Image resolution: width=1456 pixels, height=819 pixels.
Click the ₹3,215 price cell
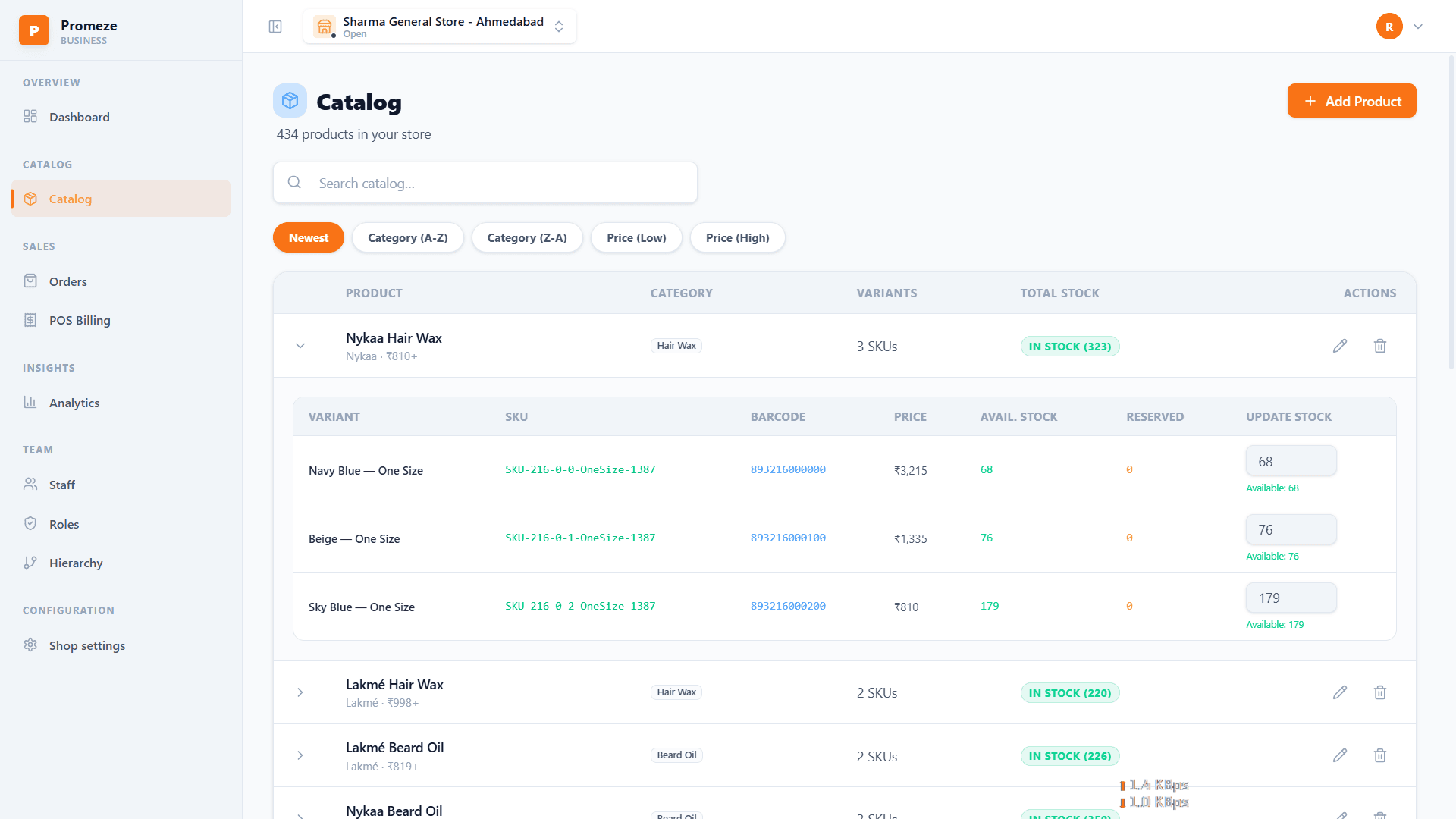910,471
